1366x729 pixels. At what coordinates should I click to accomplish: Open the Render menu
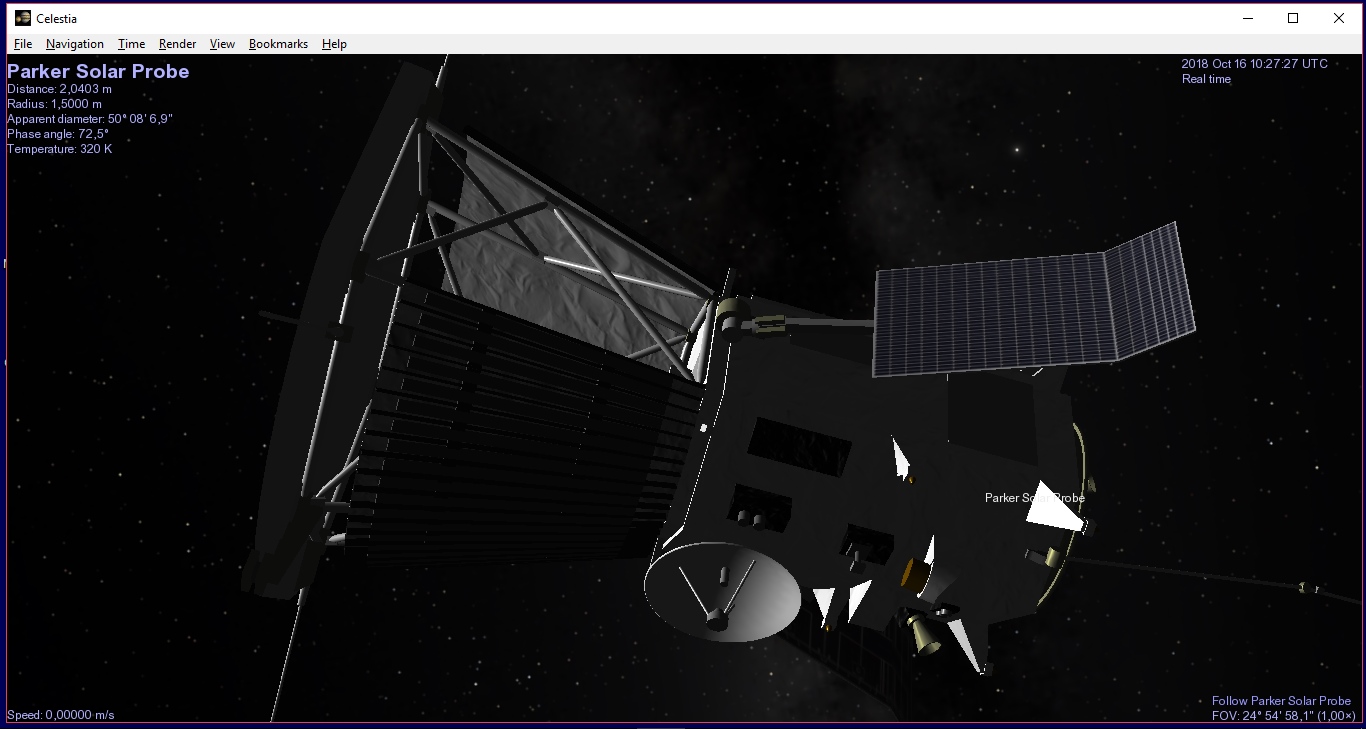(178, 44)
